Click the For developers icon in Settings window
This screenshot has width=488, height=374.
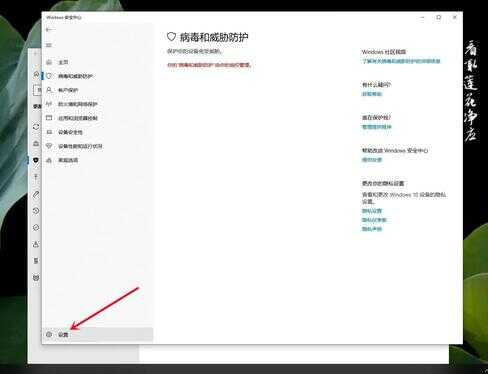tap(36, 261)
